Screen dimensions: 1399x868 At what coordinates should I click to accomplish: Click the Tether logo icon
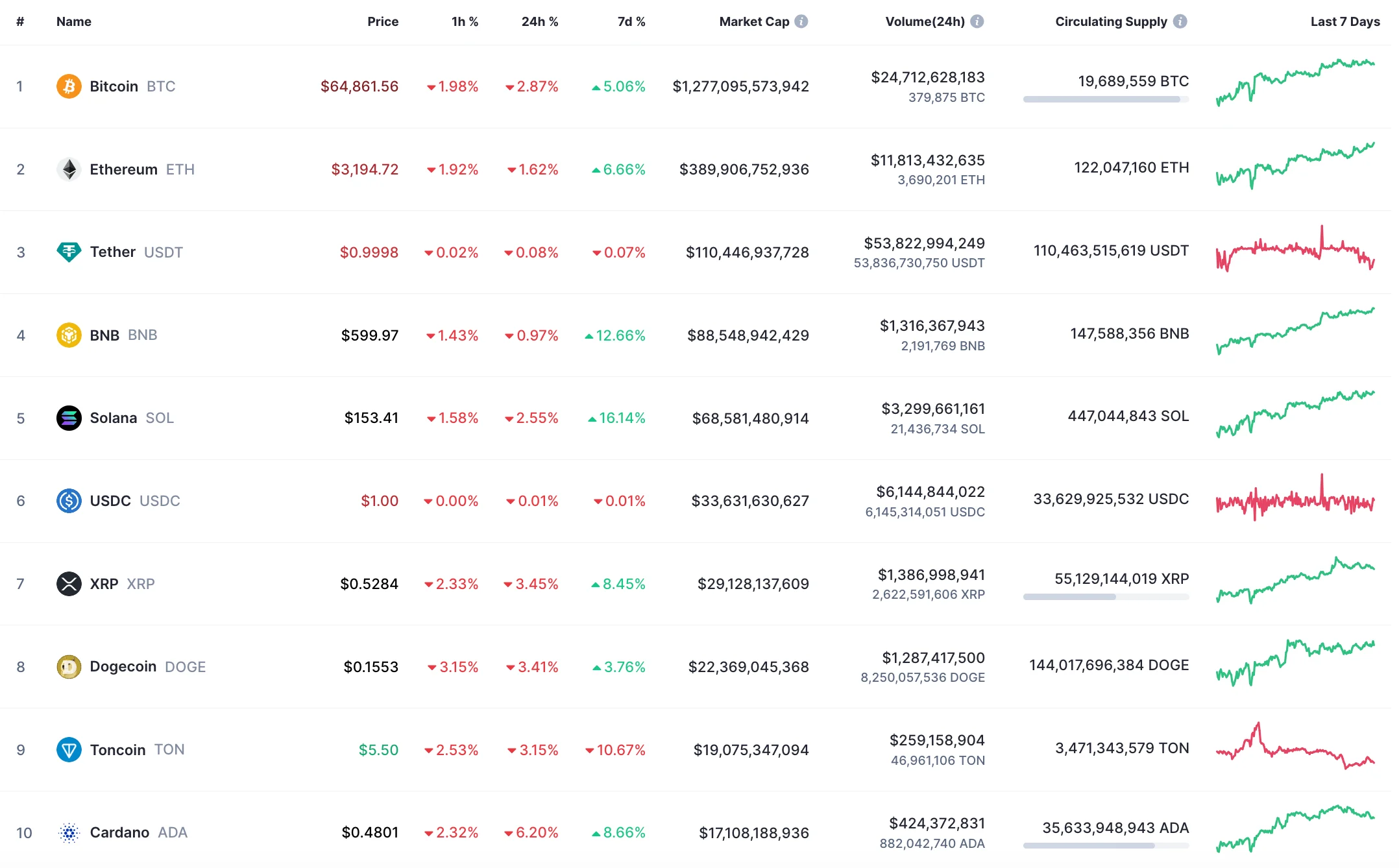click(69, 252)
